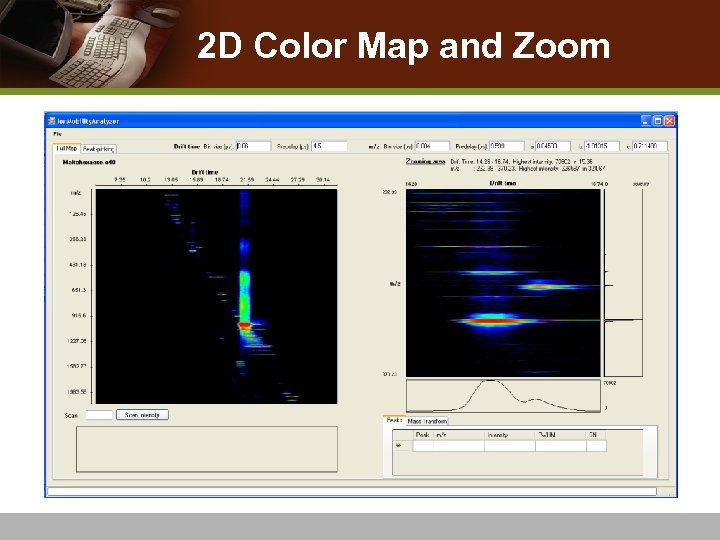Screen dimensions: 720x540
Task: Close the IonMobilityAnalyzer window
Action: click(x=669, y=121)
